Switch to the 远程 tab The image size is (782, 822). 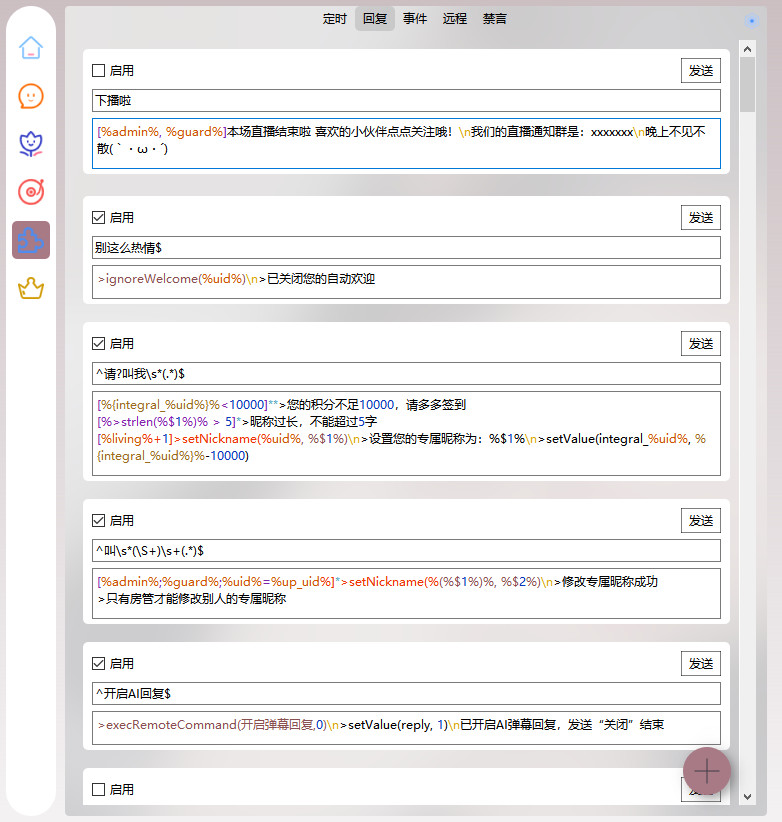(454, 19)
